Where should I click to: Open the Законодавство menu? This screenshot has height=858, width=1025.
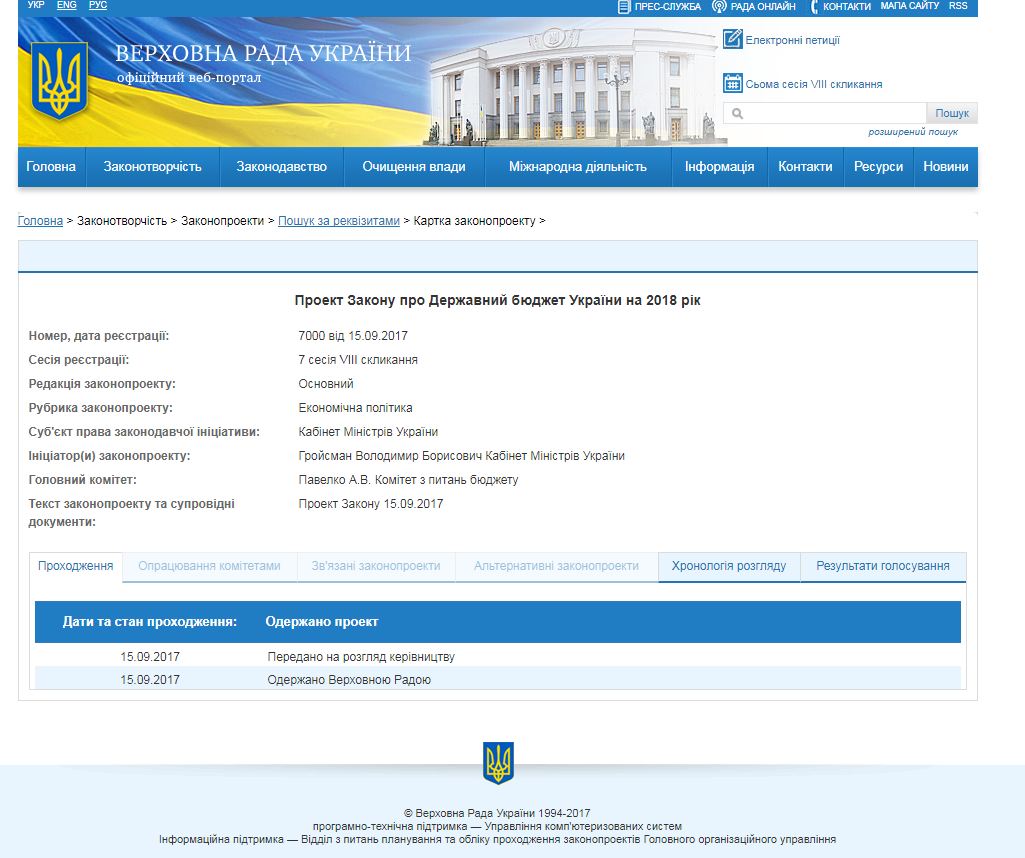click(x=281, y=167)
